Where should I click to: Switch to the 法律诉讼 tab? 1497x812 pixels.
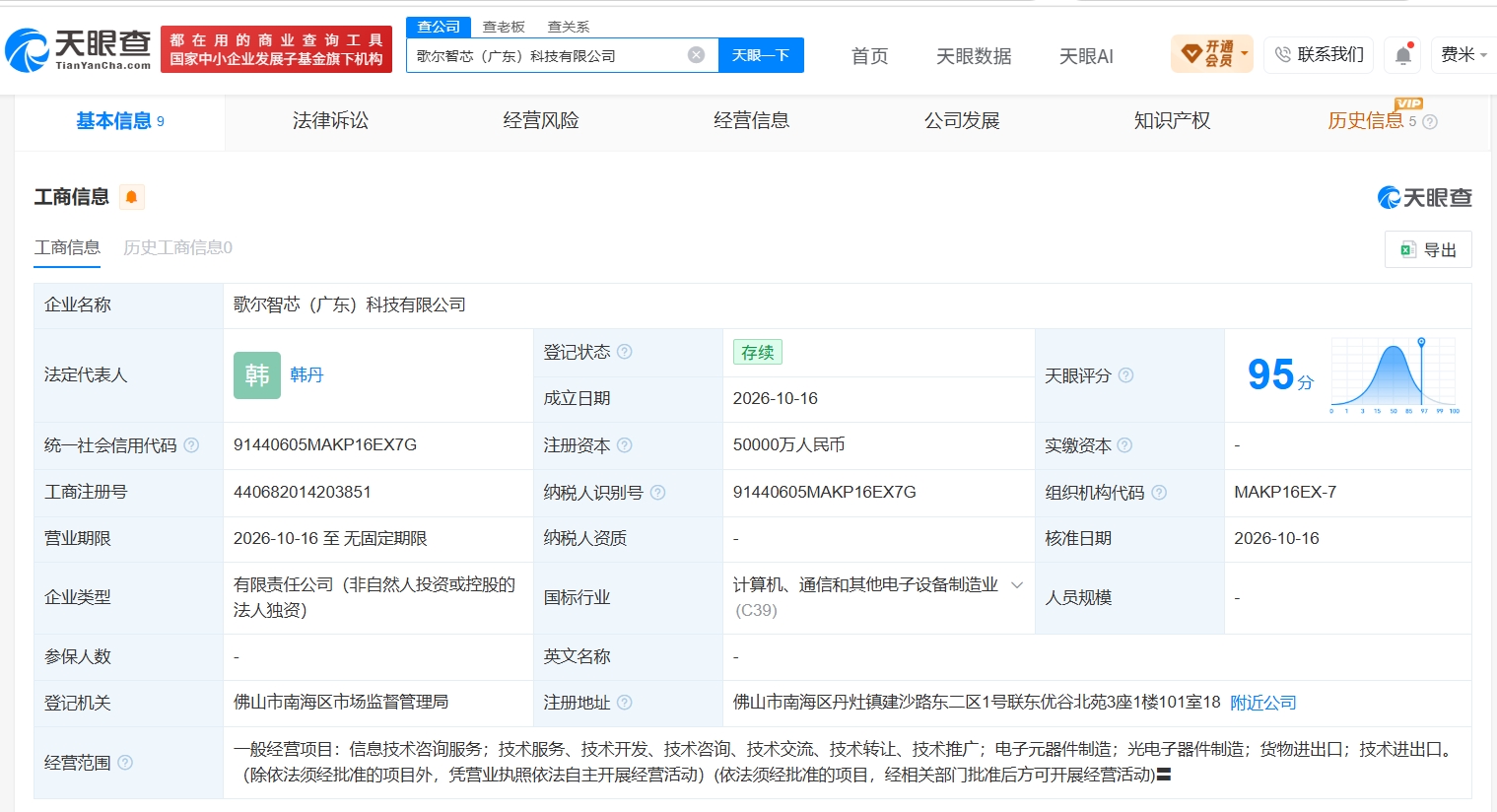tap(330, 121)
